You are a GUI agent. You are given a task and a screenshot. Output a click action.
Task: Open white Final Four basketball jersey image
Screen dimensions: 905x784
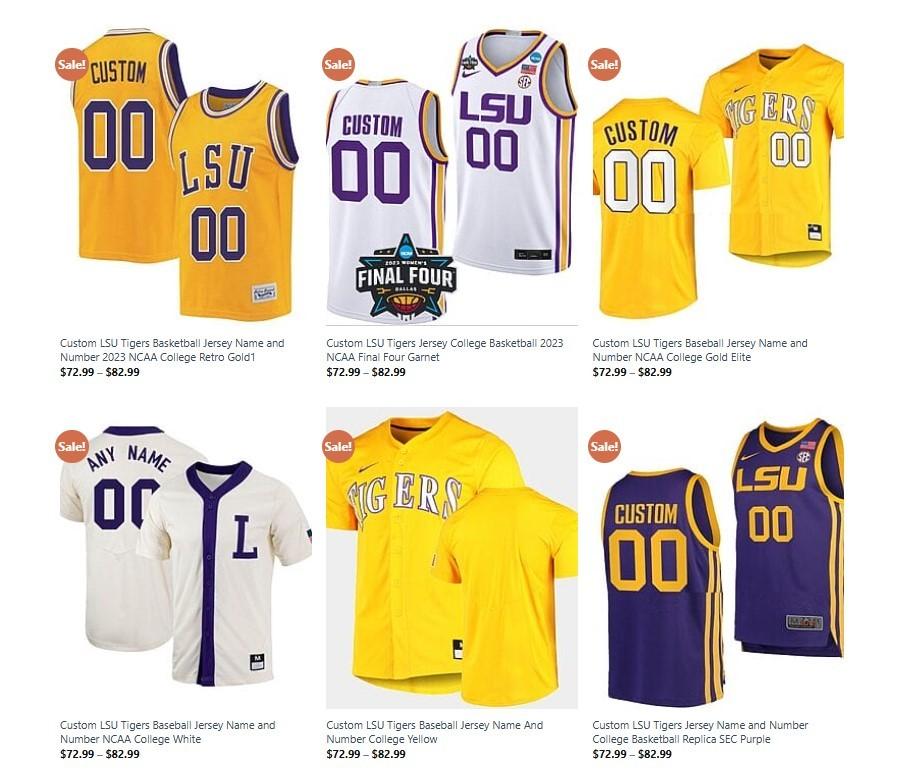(x=452, y=176)
